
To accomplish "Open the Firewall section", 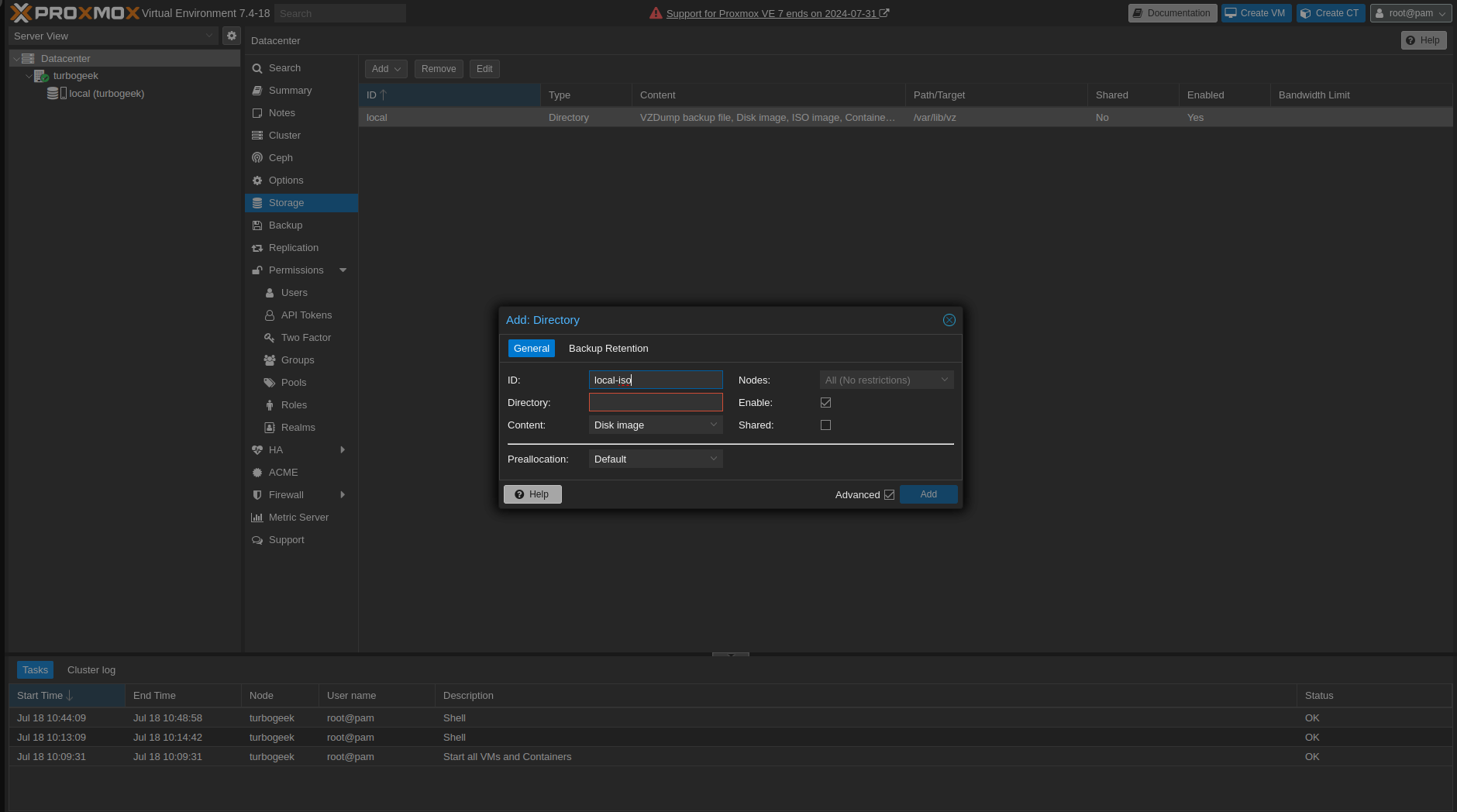I will (286, 495).
